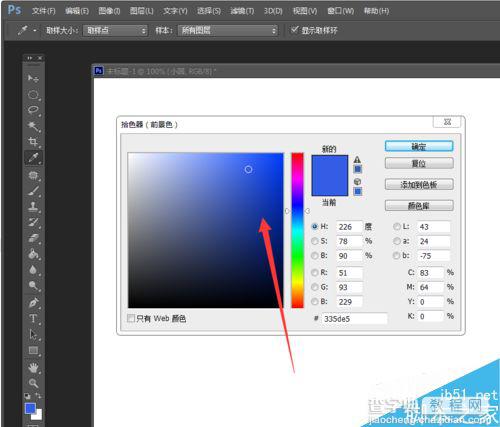Click the not web-safe cube icon
The image size is (500, 427).
click(357, 181)
